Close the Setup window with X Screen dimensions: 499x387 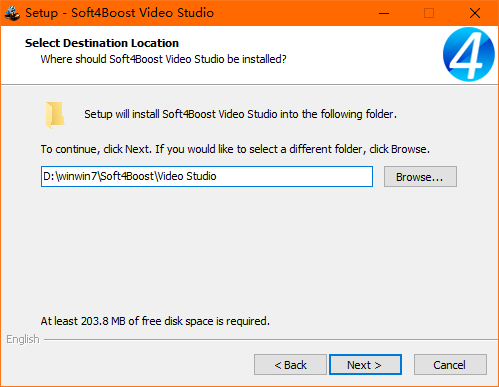coord(475,13)
